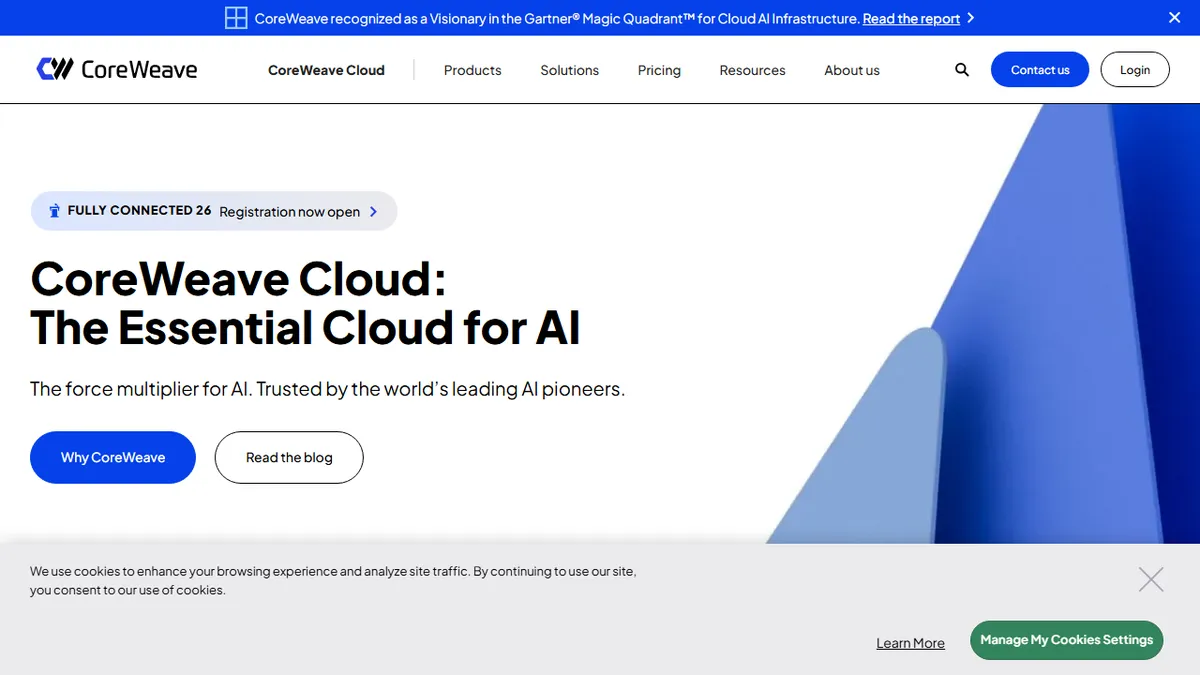Viewport: 1200px width, 675px height.
Task: Click Why CoreWeave button
Action: pos(113,457)
